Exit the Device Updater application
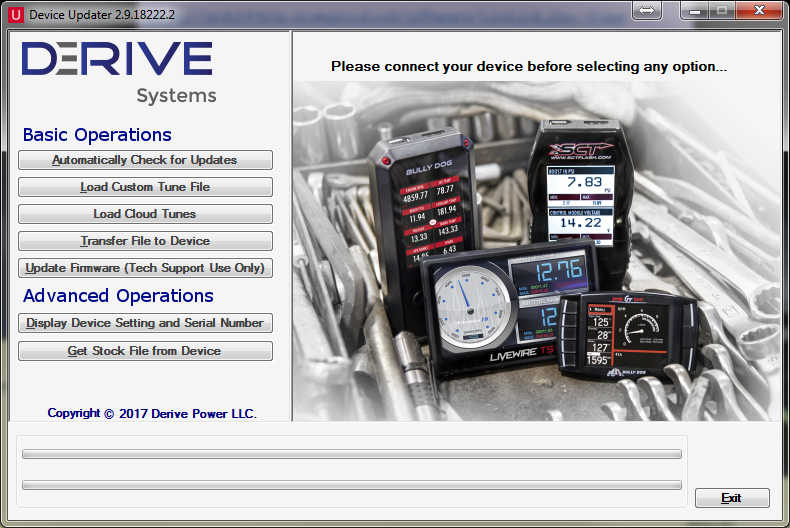The height and width of the screenshot is (528, 790). [732, 498]
